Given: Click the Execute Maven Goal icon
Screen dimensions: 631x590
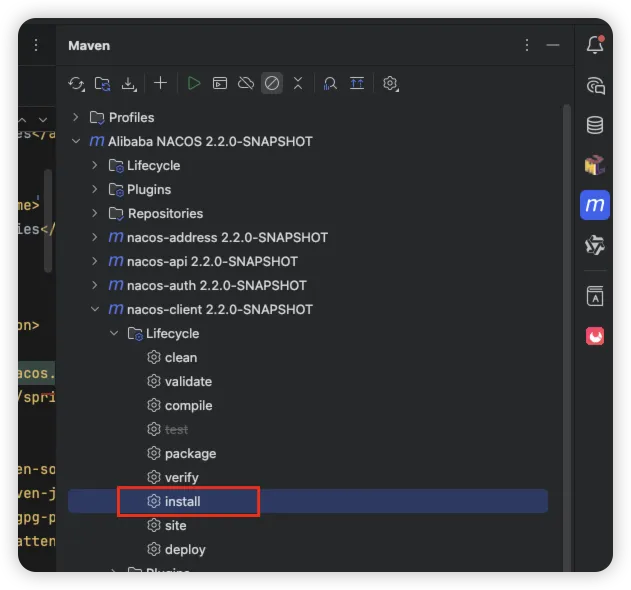Looking at the screenshot, I should click(220, 84).
